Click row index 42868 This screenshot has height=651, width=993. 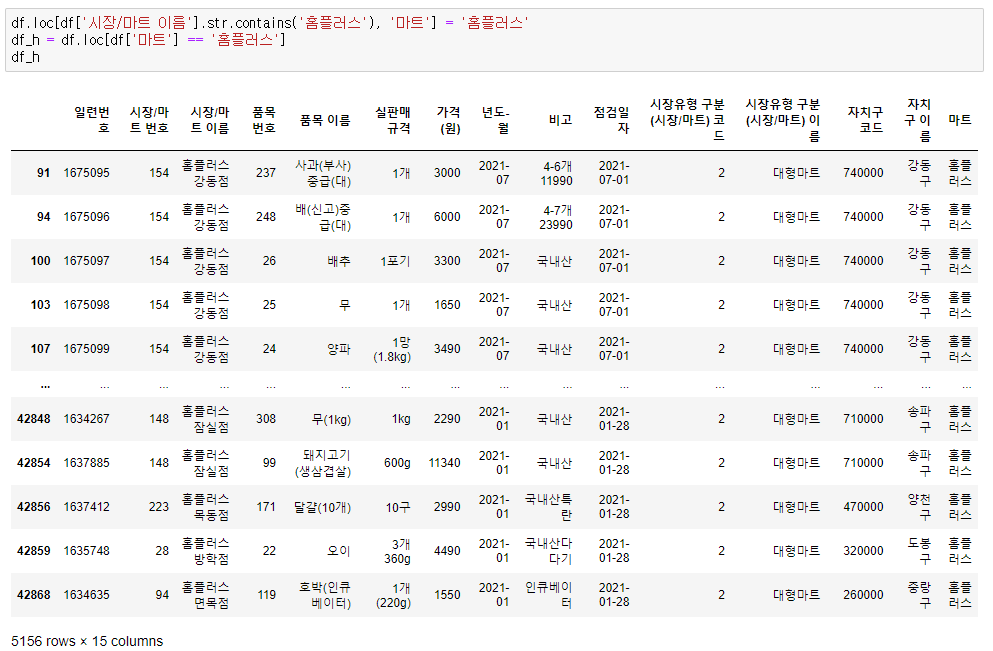coord(34,595)
